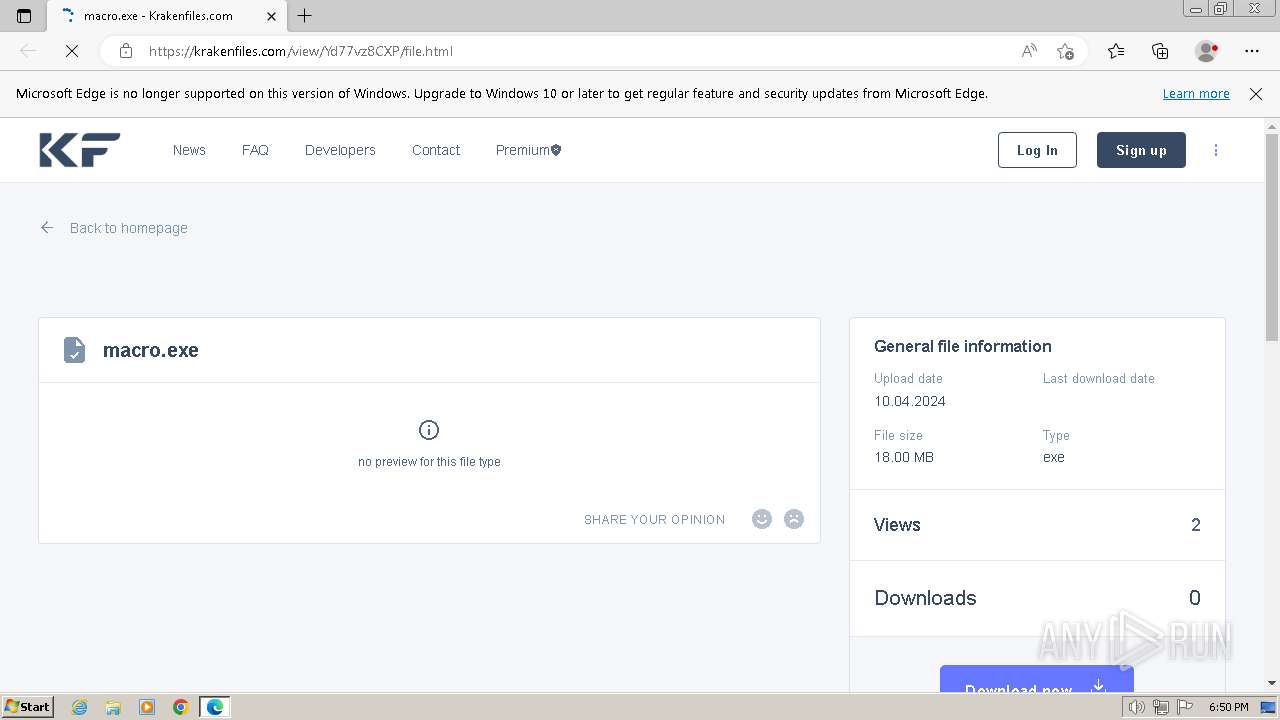Screen dimensions: 1280x720
Task: Open the Windows Start menu
Action: tap(28, 707)
